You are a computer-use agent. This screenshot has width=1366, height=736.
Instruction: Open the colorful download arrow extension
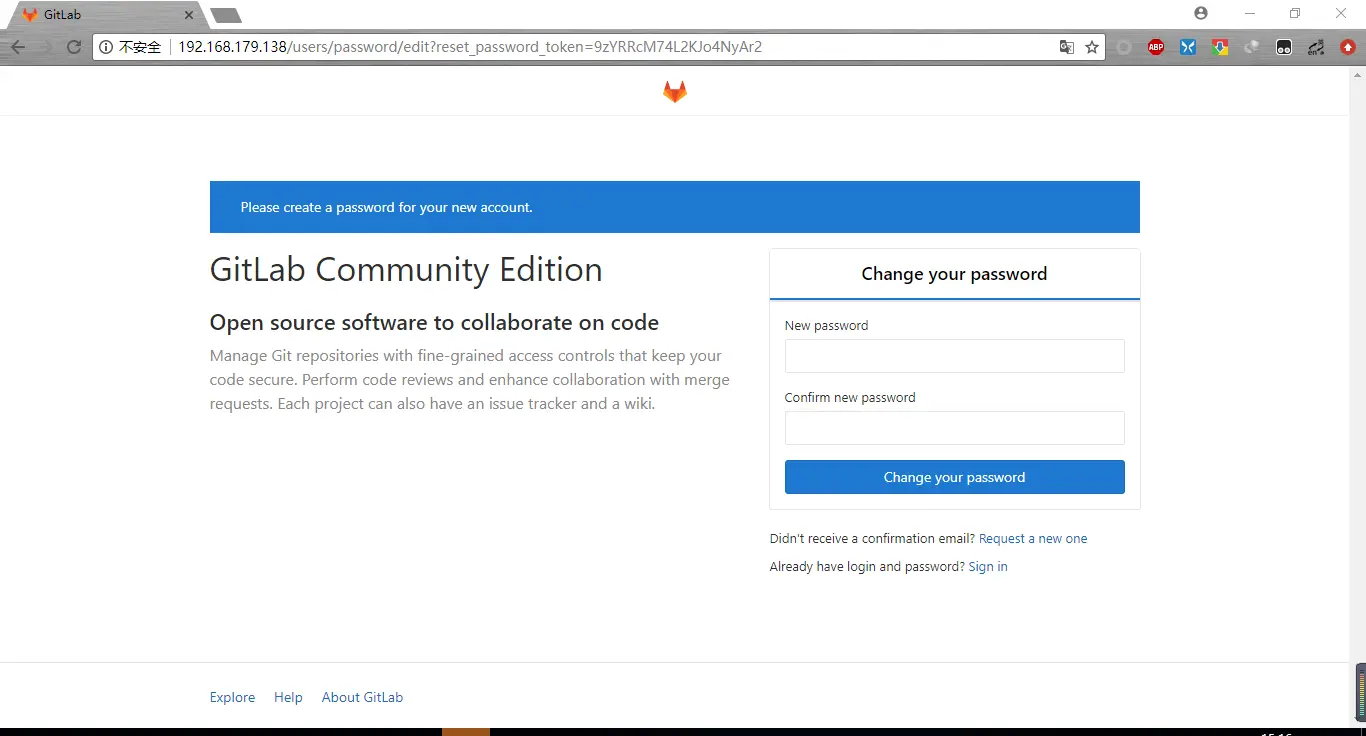tap(1220, 47)
